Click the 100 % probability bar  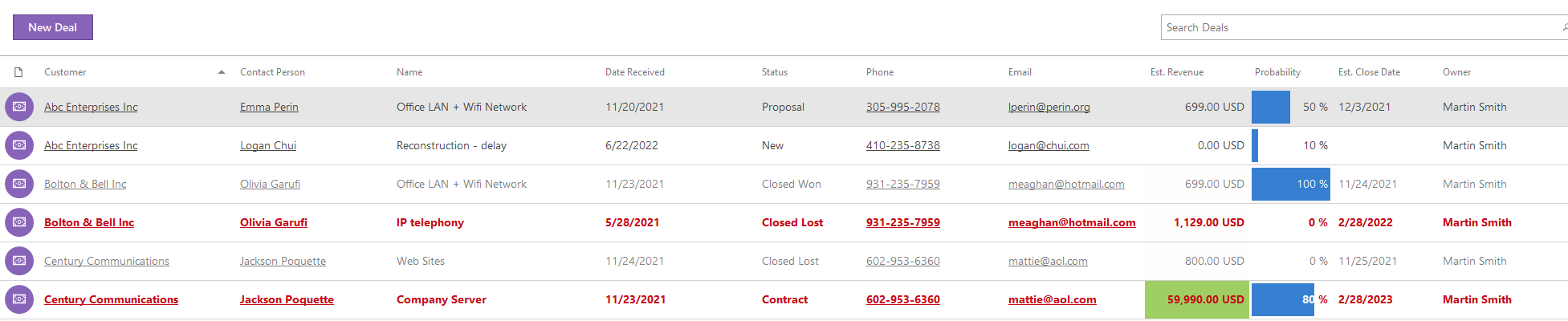coord(1290,184)
